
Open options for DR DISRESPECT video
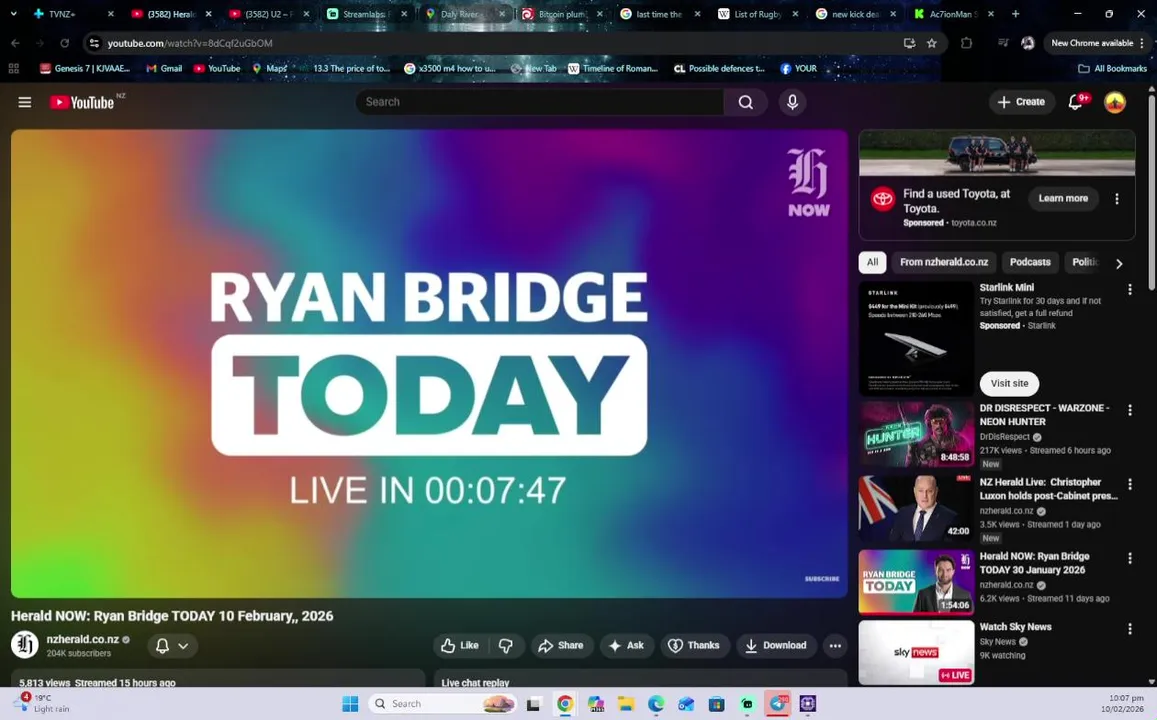click(1129, 409)
